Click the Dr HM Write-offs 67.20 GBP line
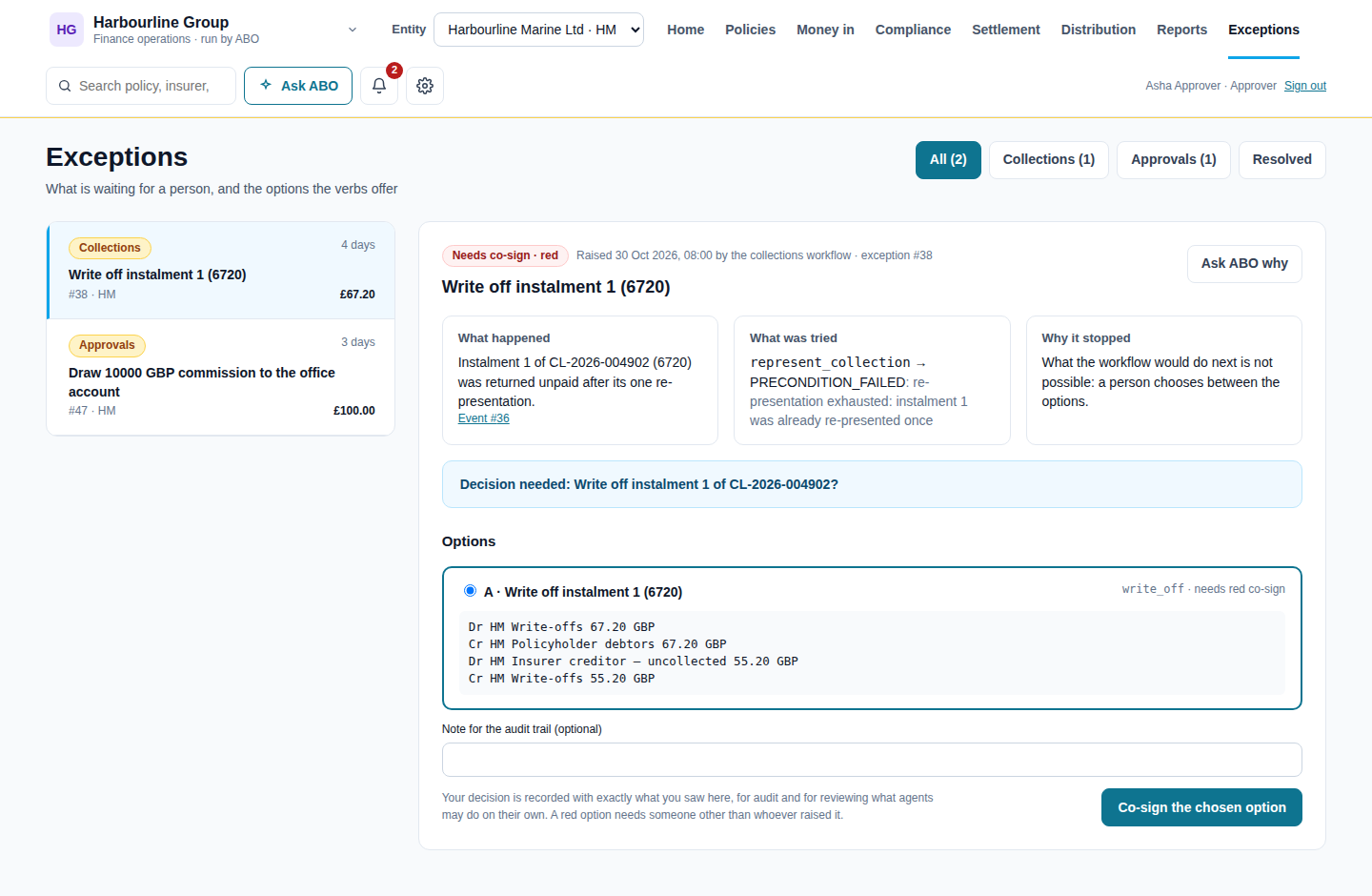This screenshot has height=896, width=1372. coord(561,627)
